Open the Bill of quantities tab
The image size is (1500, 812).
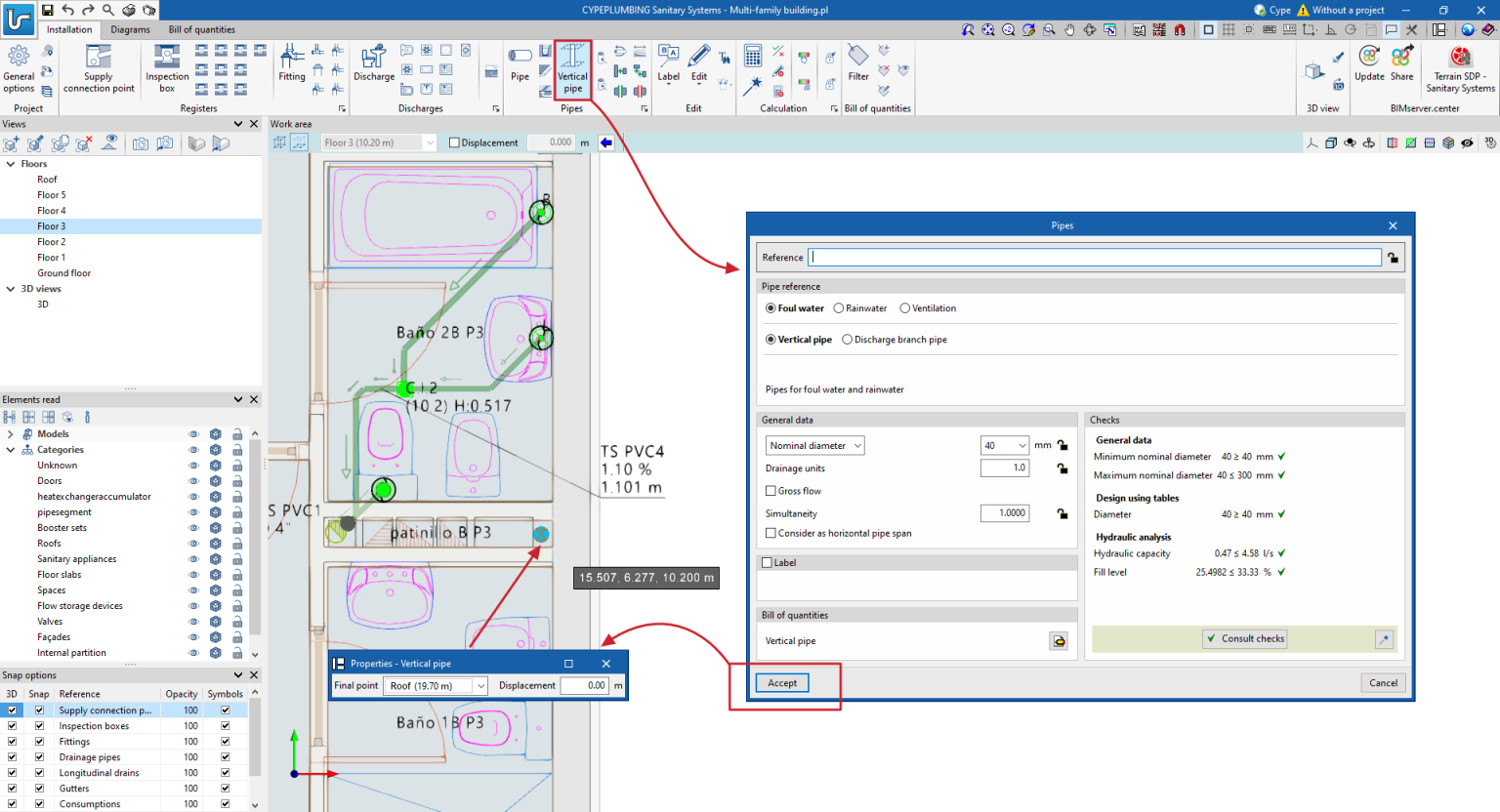(201, 30)
